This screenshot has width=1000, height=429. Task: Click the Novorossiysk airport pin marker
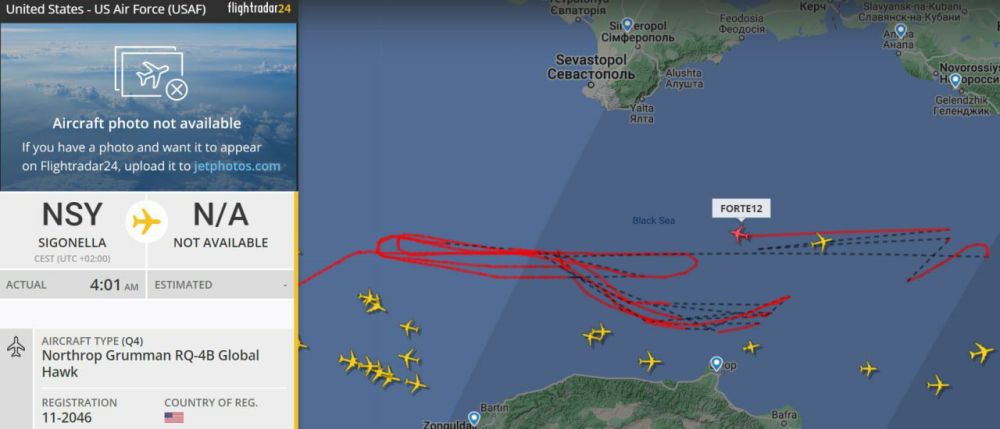coord(955,80)
